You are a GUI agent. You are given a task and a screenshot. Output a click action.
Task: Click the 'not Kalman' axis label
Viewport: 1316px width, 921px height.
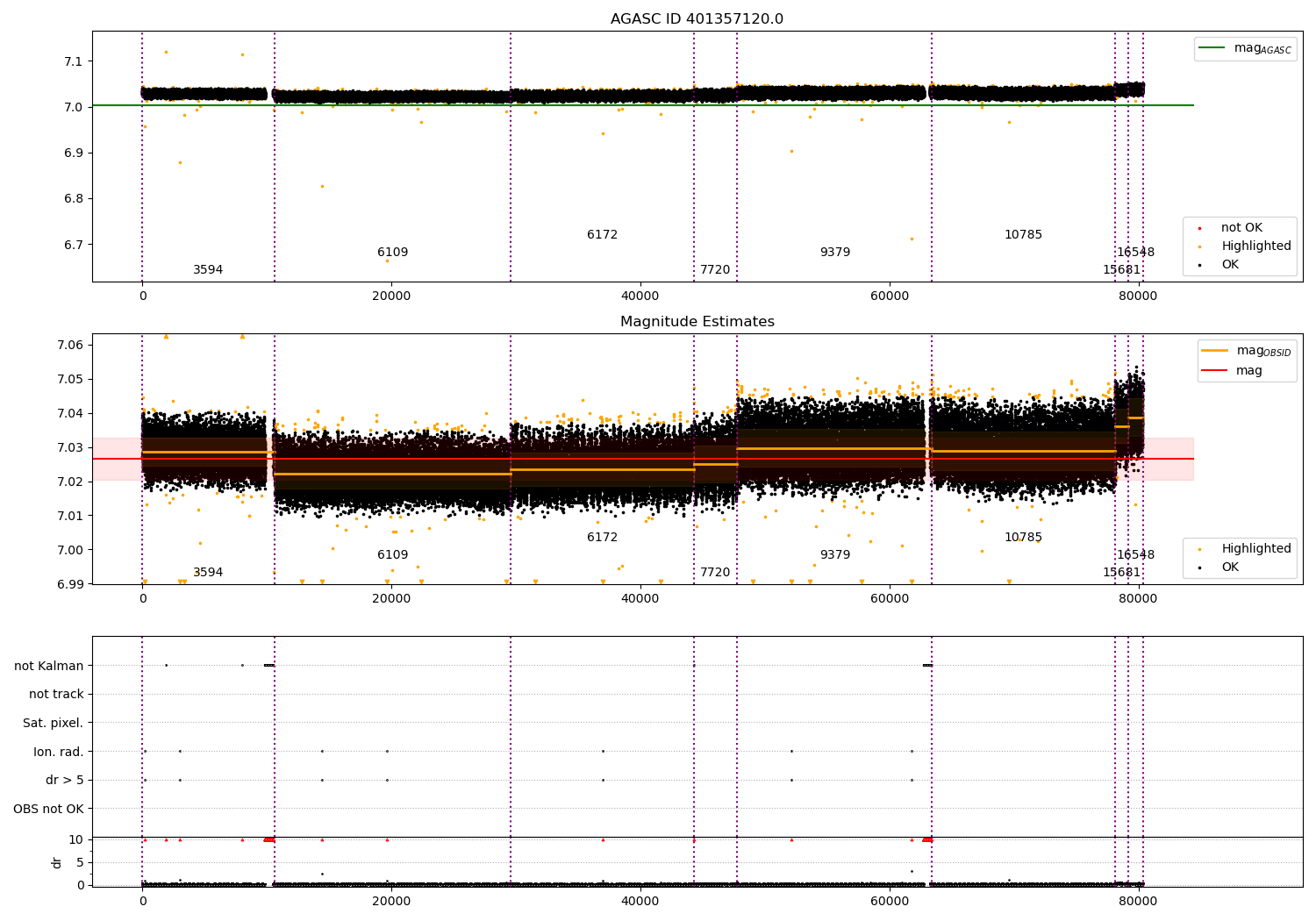click(48, 666)
